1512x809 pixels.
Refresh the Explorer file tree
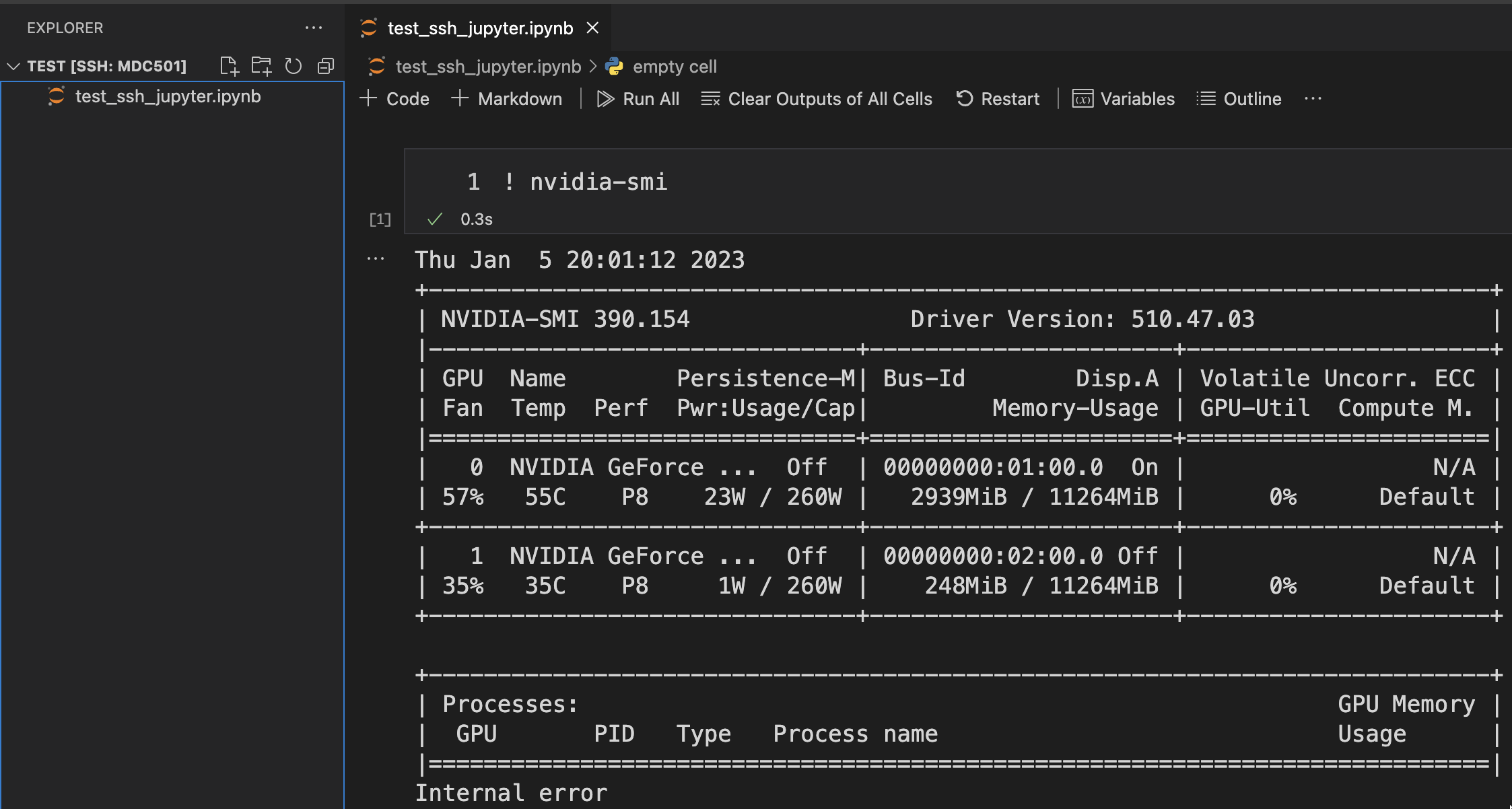coord(294,66)
